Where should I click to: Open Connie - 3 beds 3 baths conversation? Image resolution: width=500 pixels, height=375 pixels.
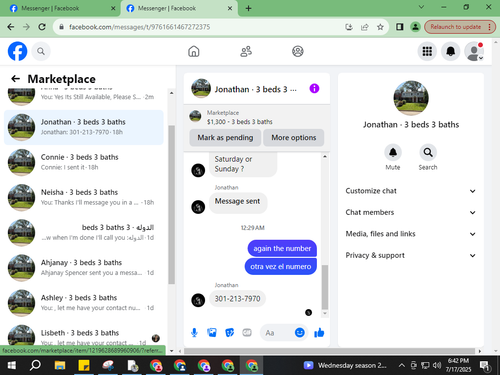click(83, 162)
